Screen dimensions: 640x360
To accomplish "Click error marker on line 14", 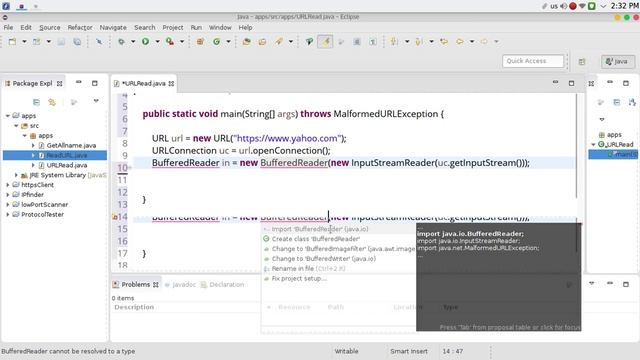I will [x=115, y=217].
